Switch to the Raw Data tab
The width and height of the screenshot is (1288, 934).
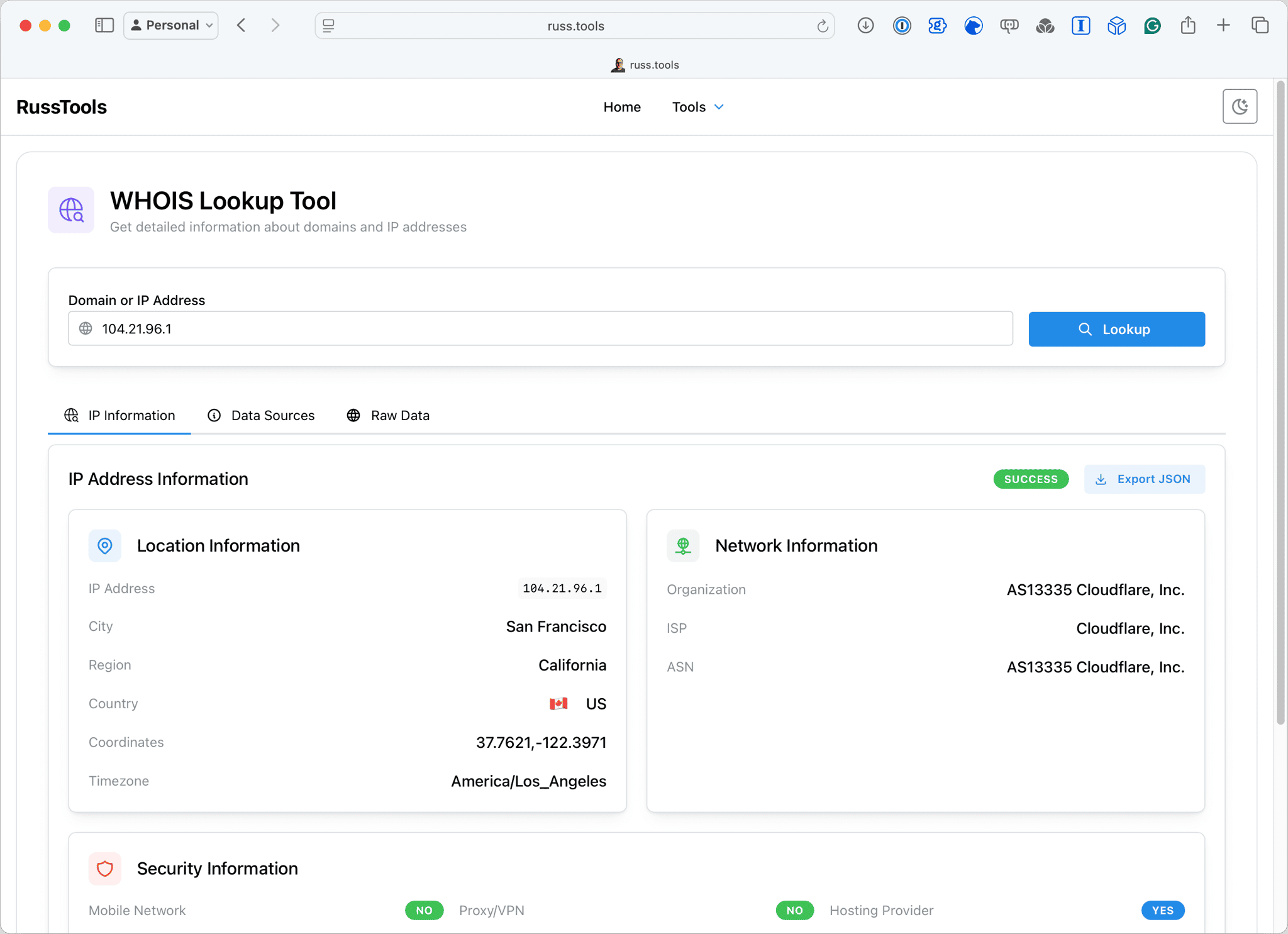pos(388,415)
